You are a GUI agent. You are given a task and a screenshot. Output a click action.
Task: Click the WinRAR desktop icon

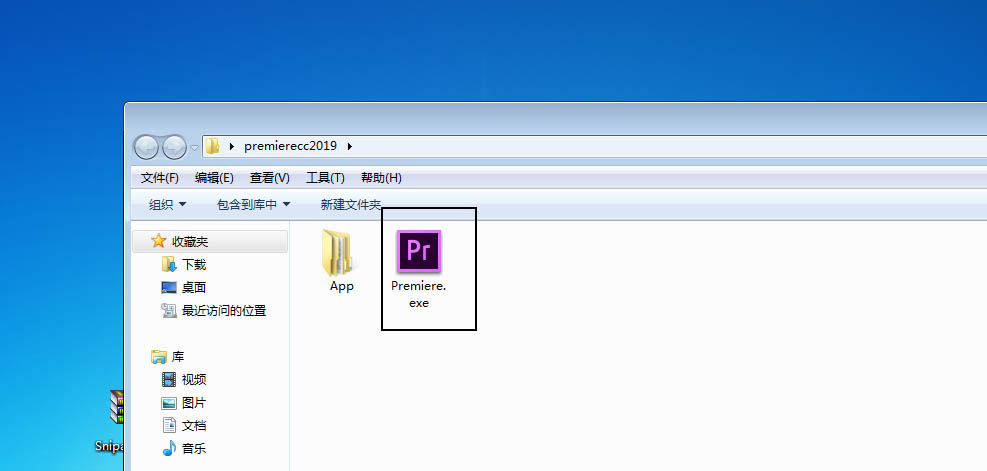point(117,407)
